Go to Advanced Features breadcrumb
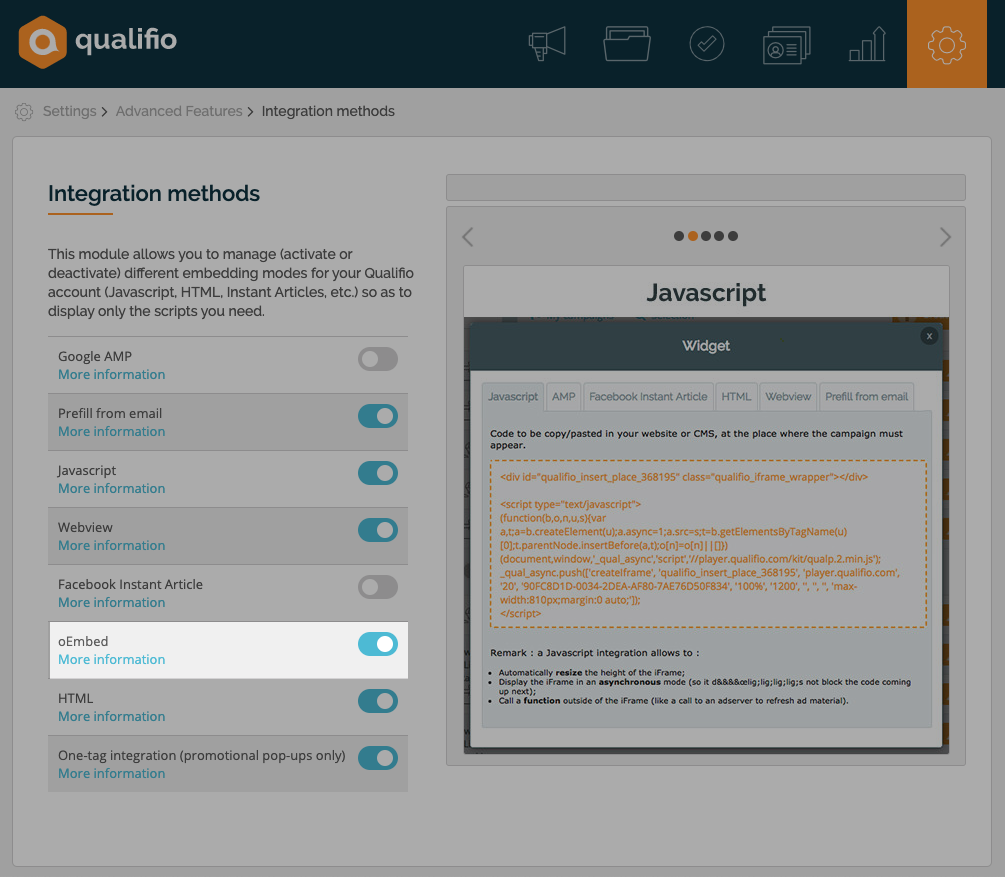 pos(179,111)
